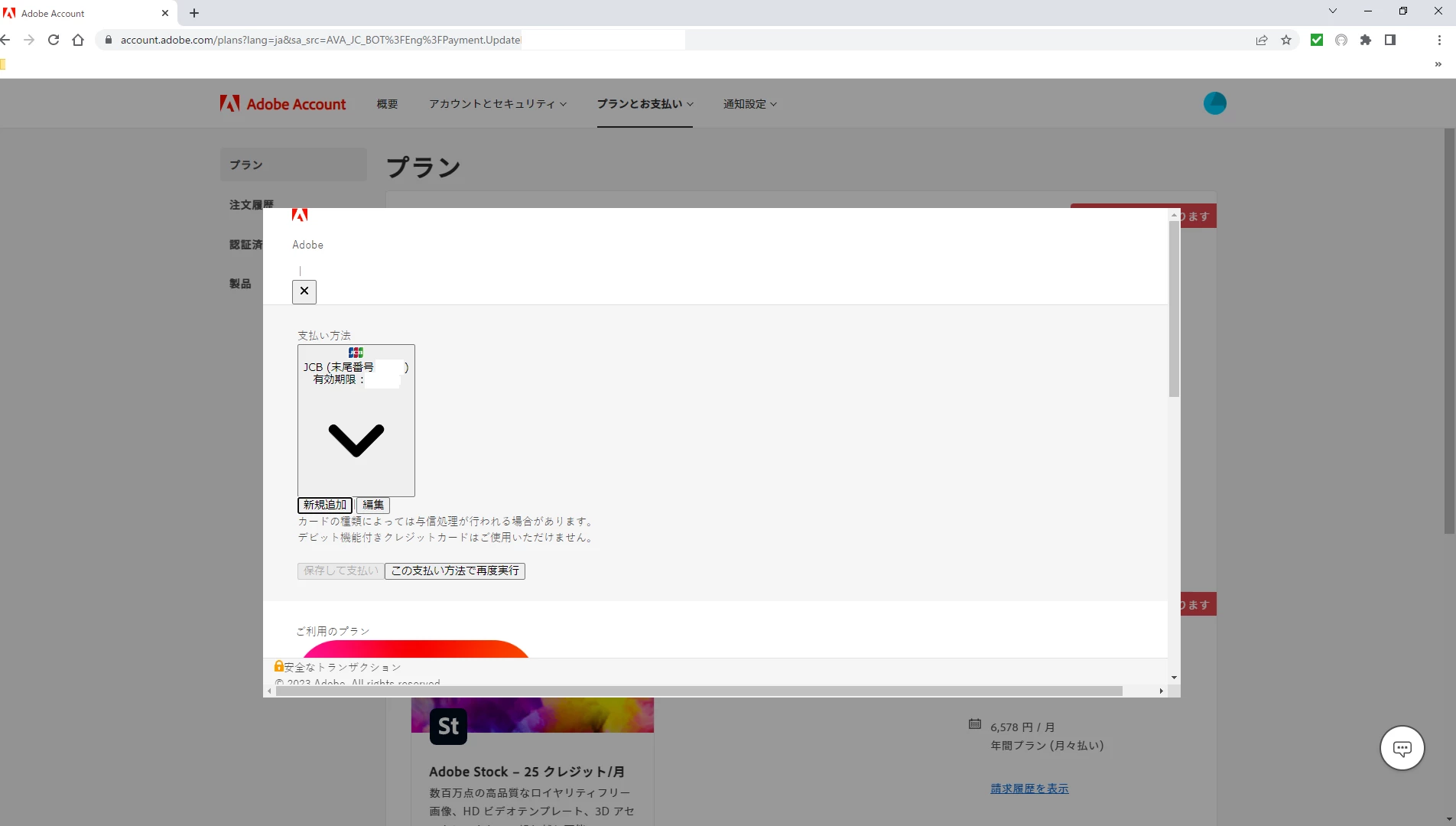Open the extensions puzzle icon
This screenshot has height=826, width=1456.
coord(1366,40)
